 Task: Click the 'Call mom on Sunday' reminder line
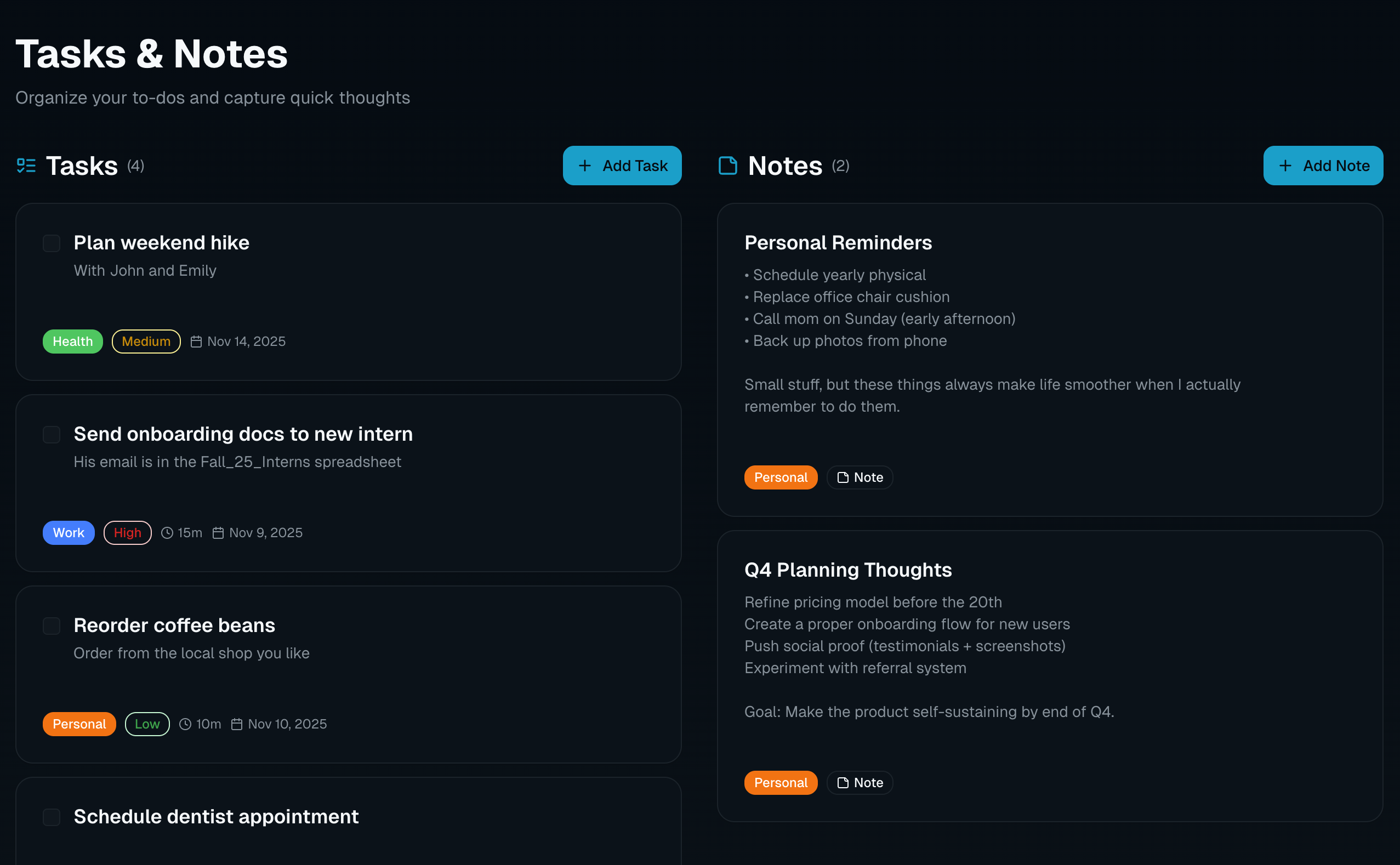tap(880, 318)
